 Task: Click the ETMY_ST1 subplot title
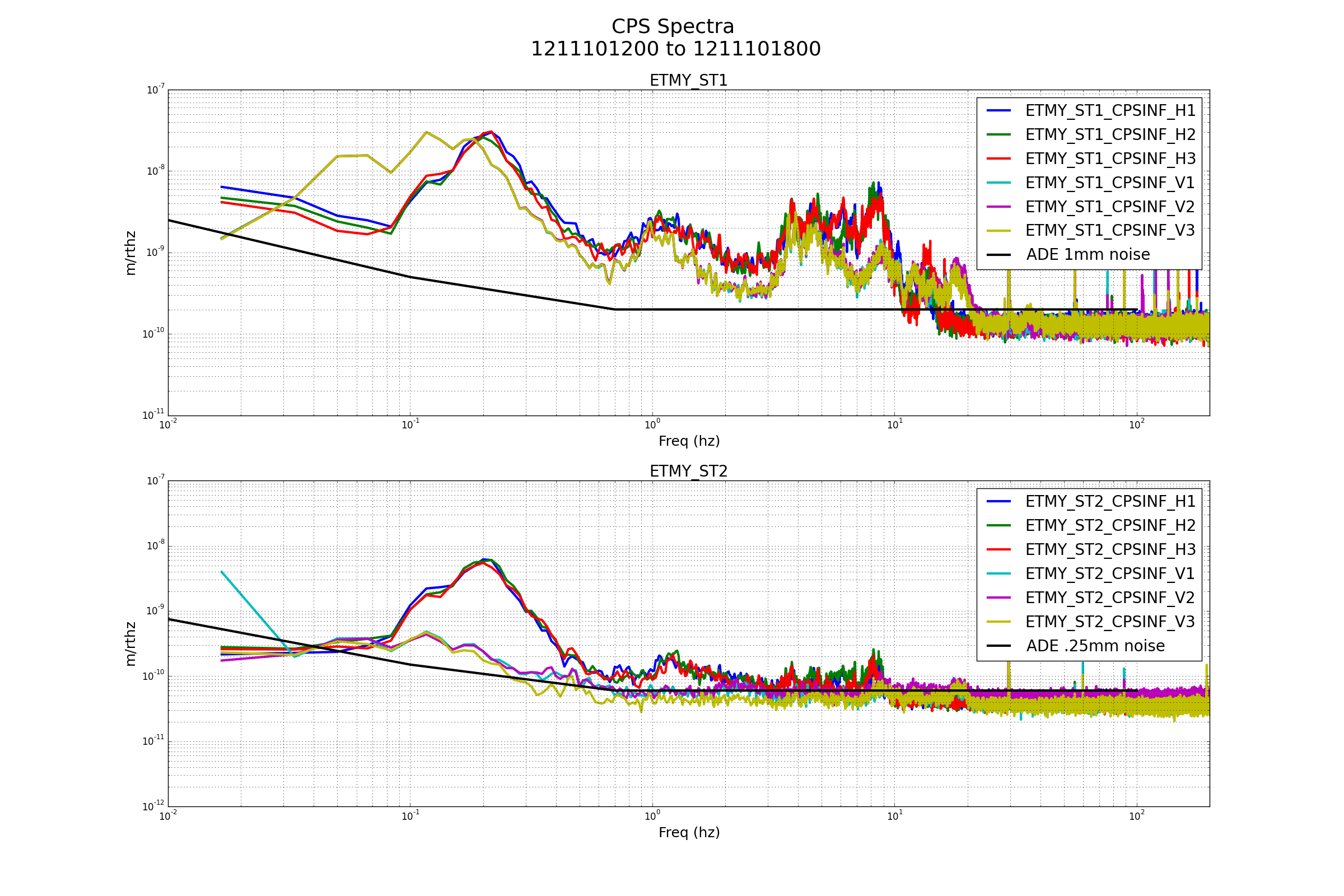688,81
